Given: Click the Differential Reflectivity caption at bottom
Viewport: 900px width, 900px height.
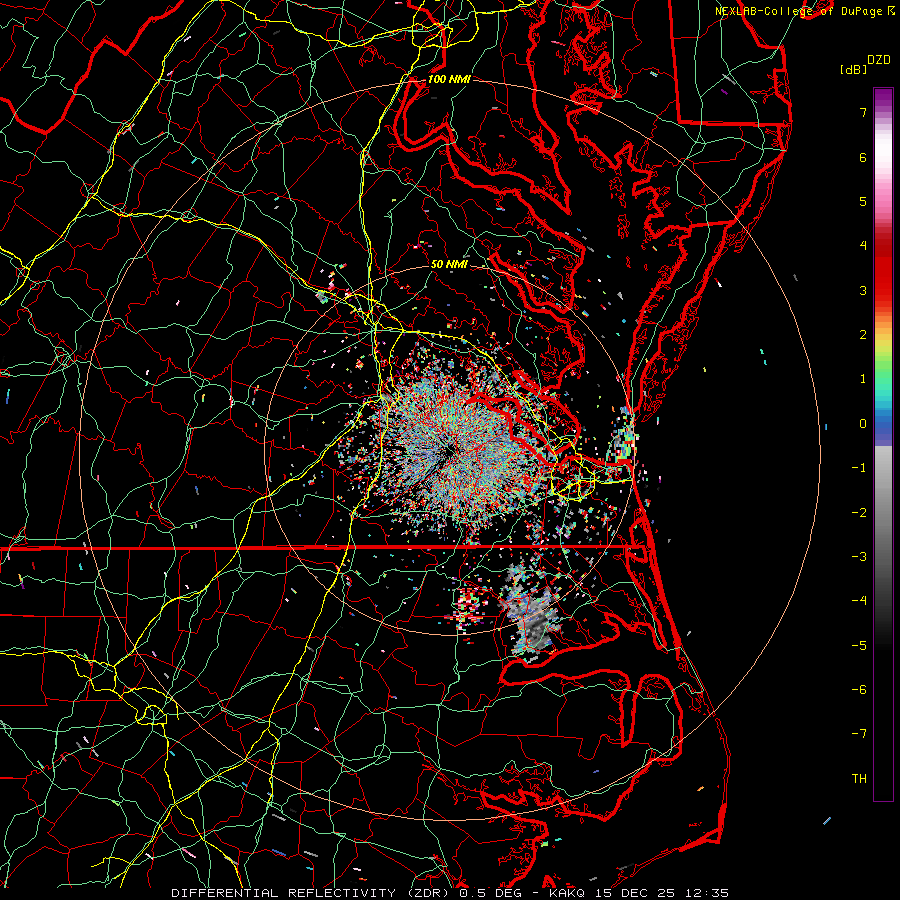Looking at the screenshot, I should coord(450,893).
